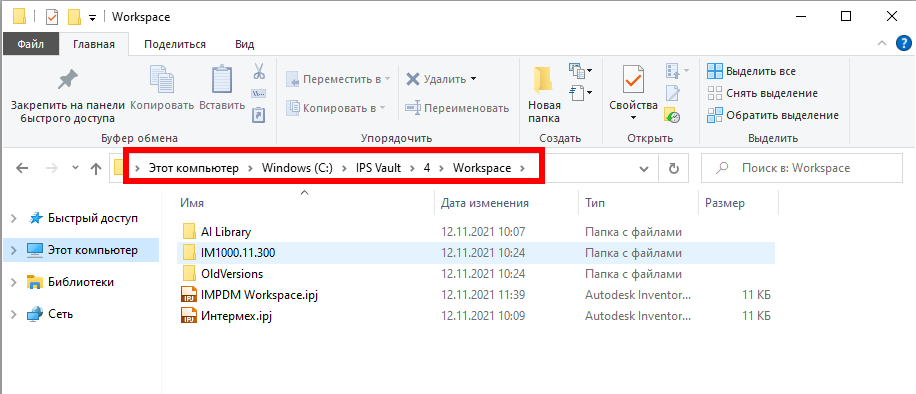Click the Up one level arrow

[96, 168]
